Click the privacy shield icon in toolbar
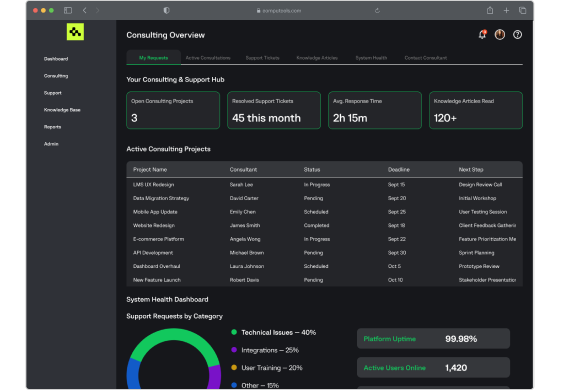This screenshot has height=390, width=561. tap(166, 10)
